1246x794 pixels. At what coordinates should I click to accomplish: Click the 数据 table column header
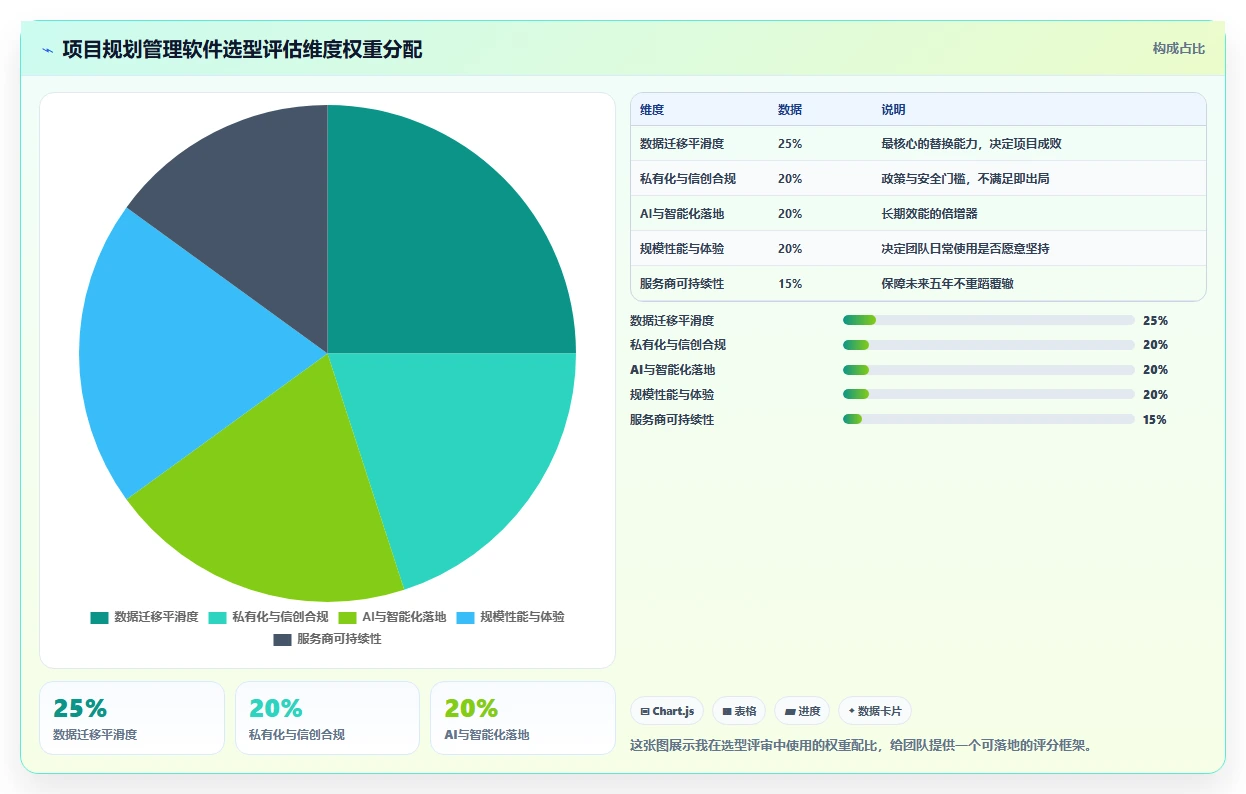click(790, 109)
